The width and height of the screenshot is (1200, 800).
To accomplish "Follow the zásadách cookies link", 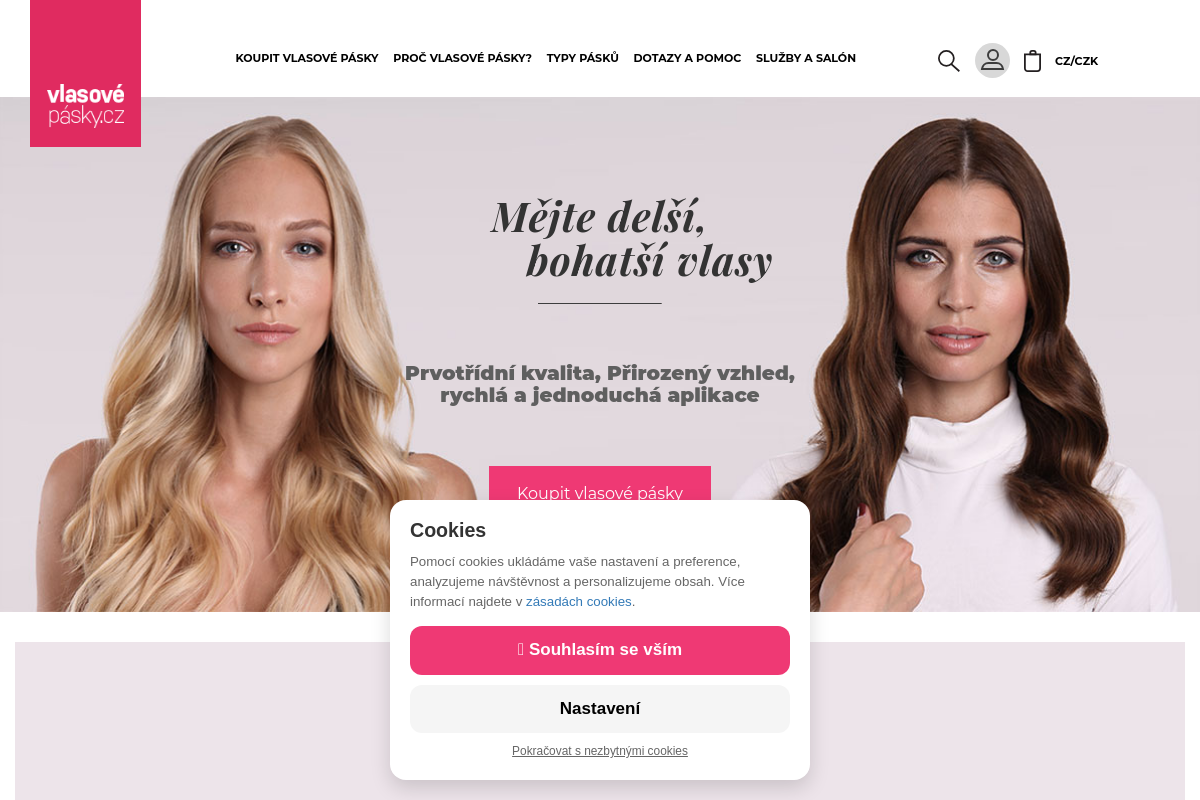I will tap(579, 602).
